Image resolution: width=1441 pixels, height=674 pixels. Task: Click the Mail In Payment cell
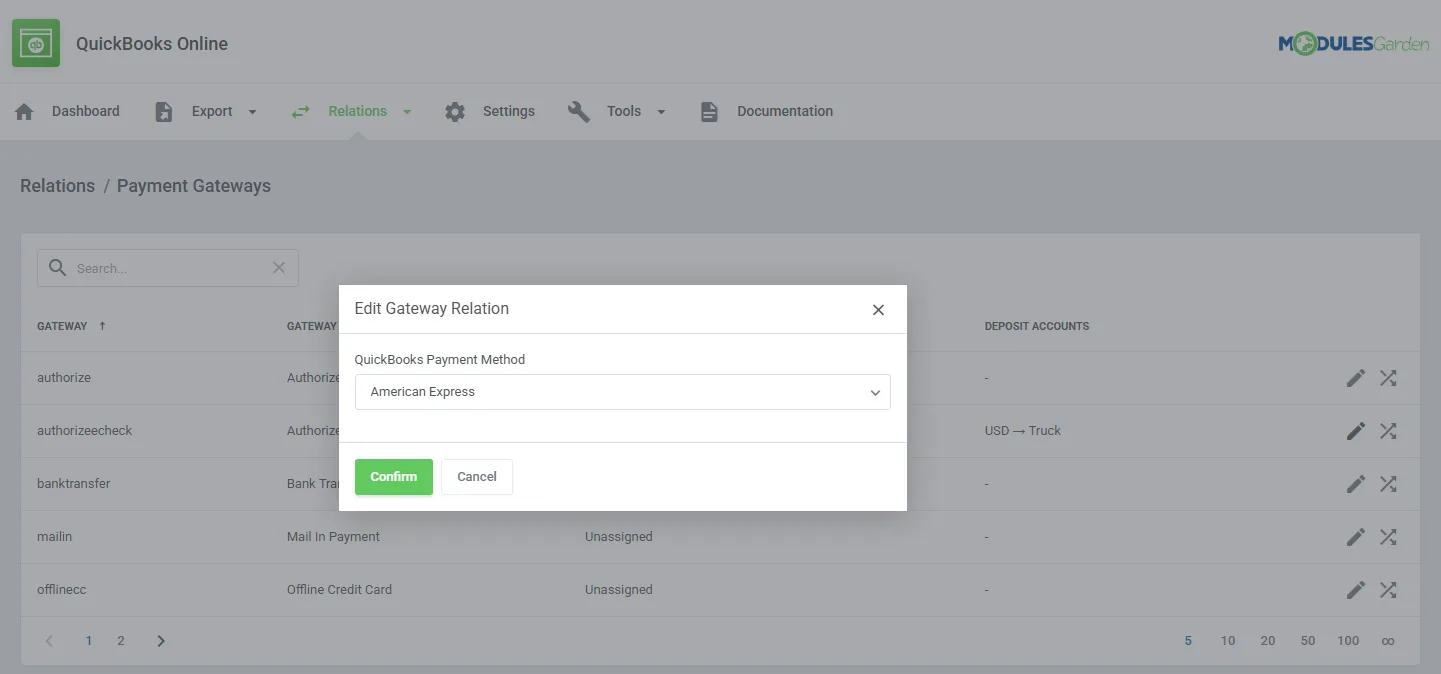pos(333,537)
